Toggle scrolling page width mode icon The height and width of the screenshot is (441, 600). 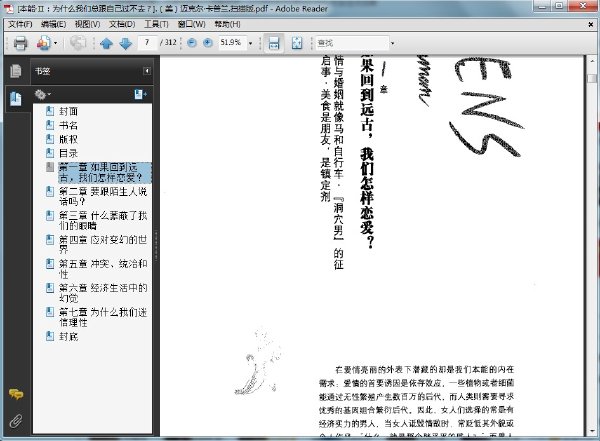pyautogui.click(x=274, y=43)
